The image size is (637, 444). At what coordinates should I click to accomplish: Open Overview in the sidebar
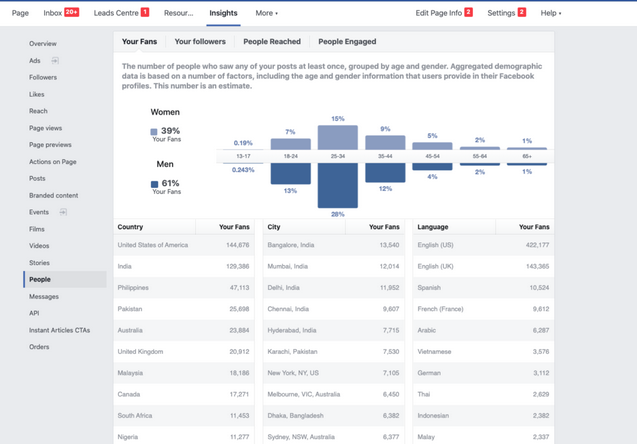[43, 43]
